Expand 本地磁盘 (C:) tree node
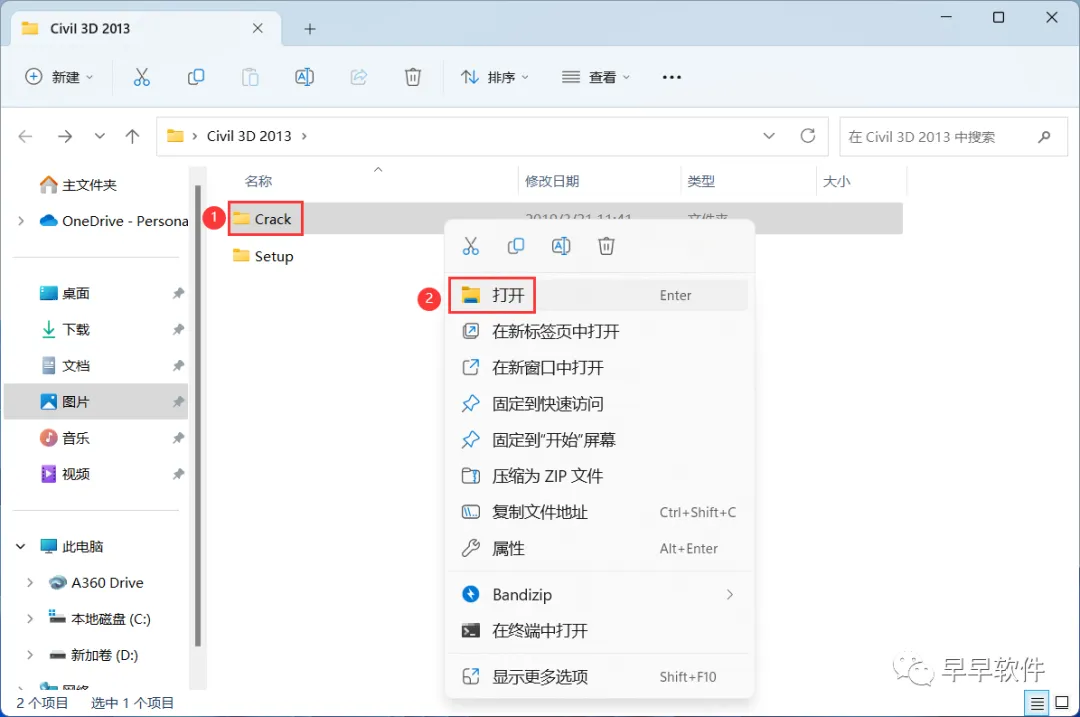 [30, 619]
